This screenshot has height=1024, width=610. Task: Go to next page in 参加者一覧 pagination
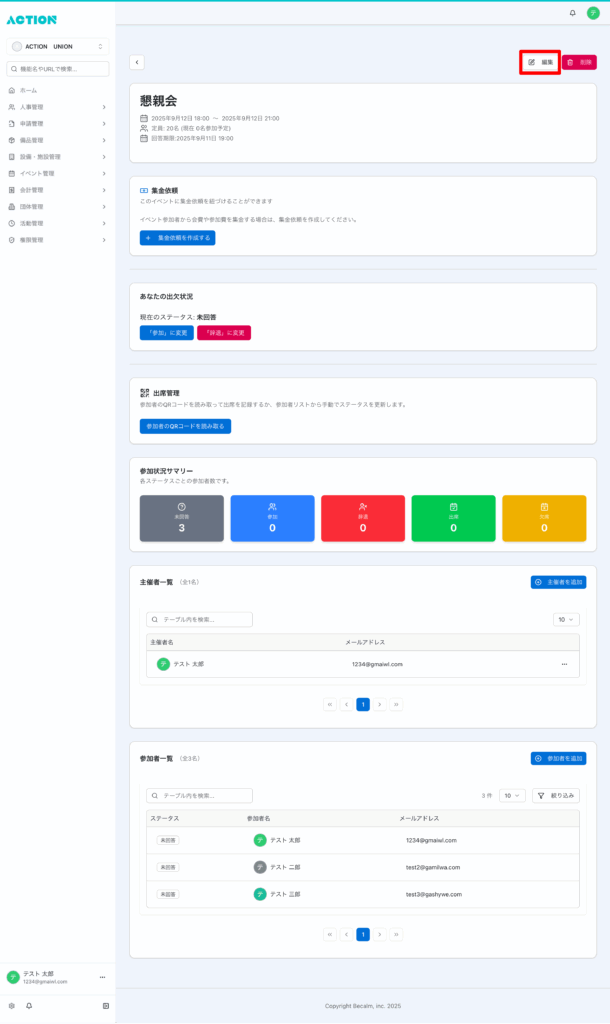click(x=380, y=934)
